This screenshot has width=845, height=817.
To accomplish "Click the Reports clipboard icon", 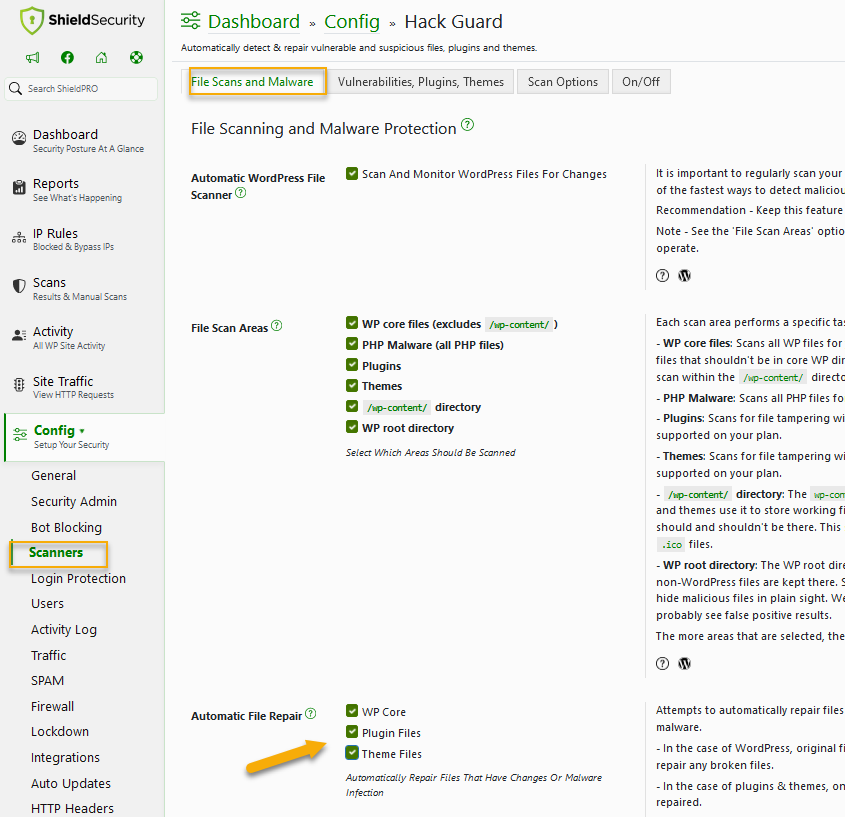I will tap(19, 188).
